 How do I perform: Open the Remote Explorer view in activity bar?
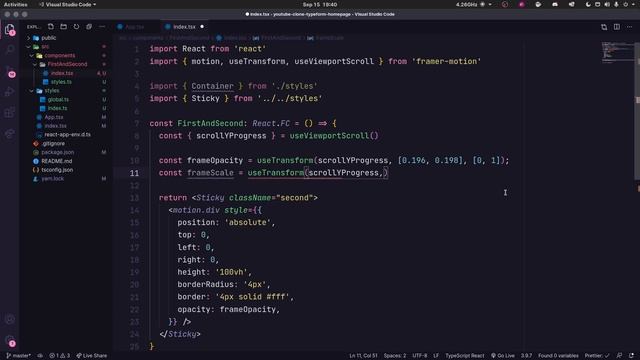10,133
